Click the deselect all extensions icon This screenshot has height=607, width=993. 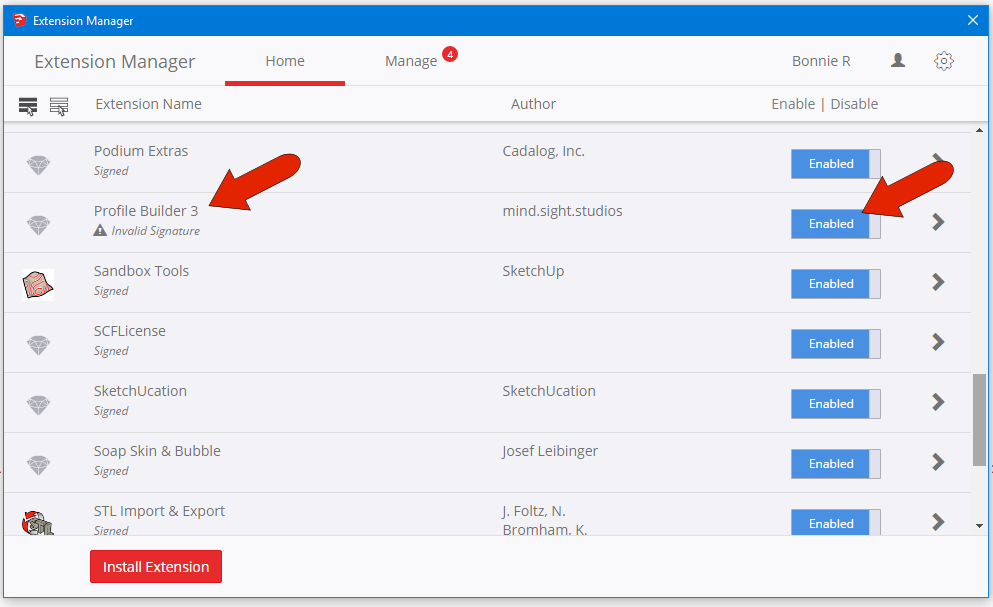pos(59,106)
